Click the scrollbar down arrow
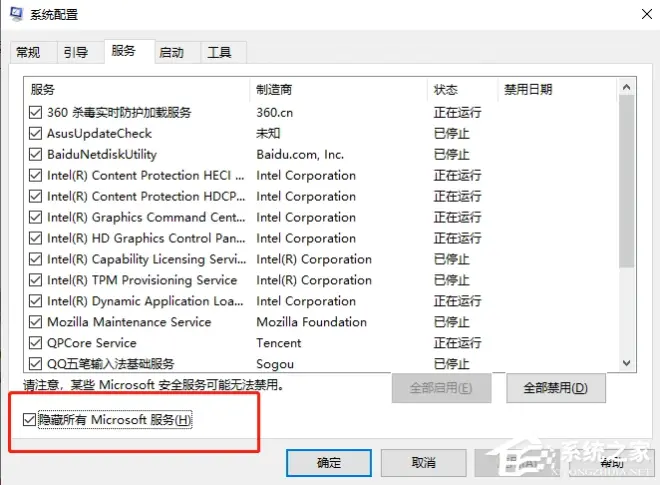The height and width of the screenshot is (485, 660). click(x=626, y=363)
